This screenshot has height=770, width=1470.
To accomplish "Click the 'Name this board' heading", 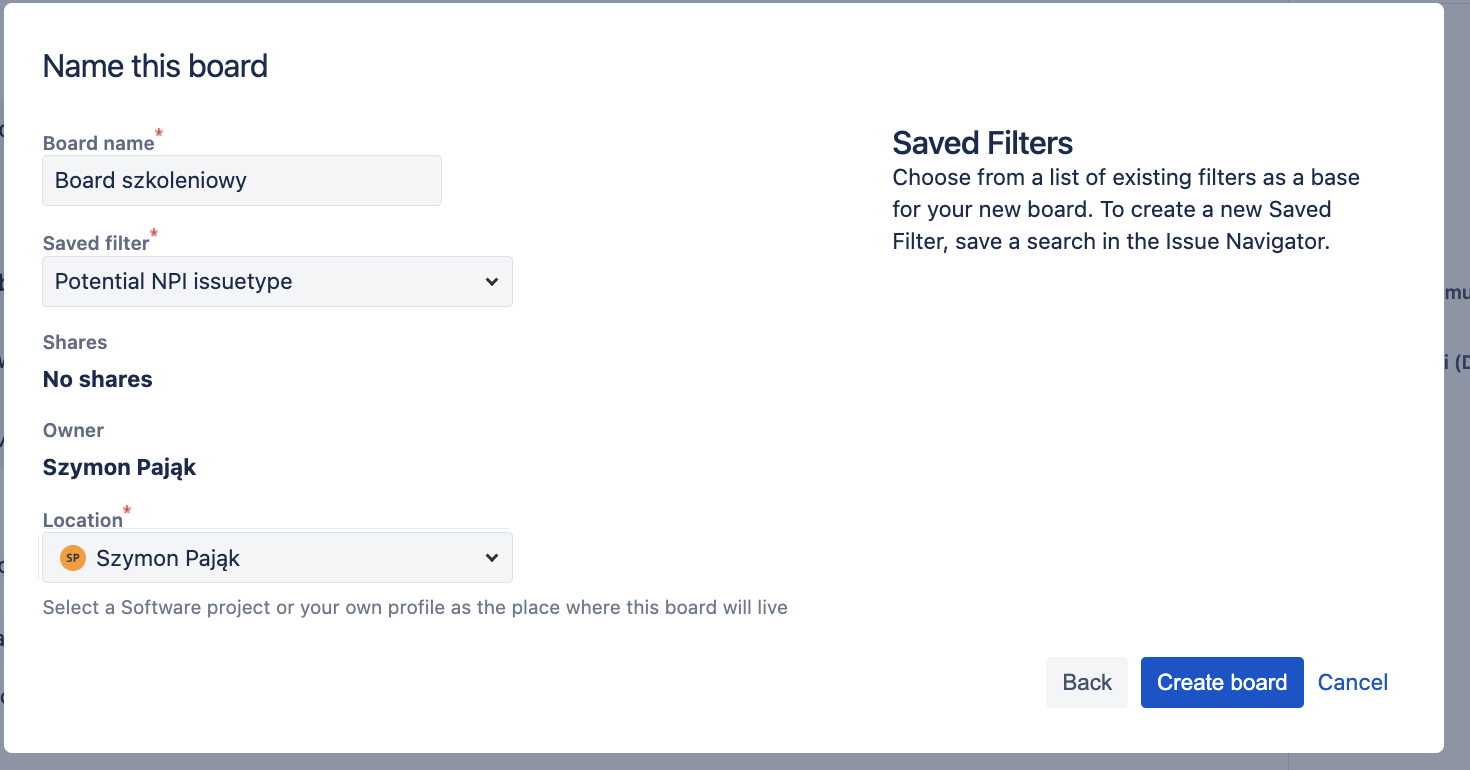I will [x=155, y=67].
